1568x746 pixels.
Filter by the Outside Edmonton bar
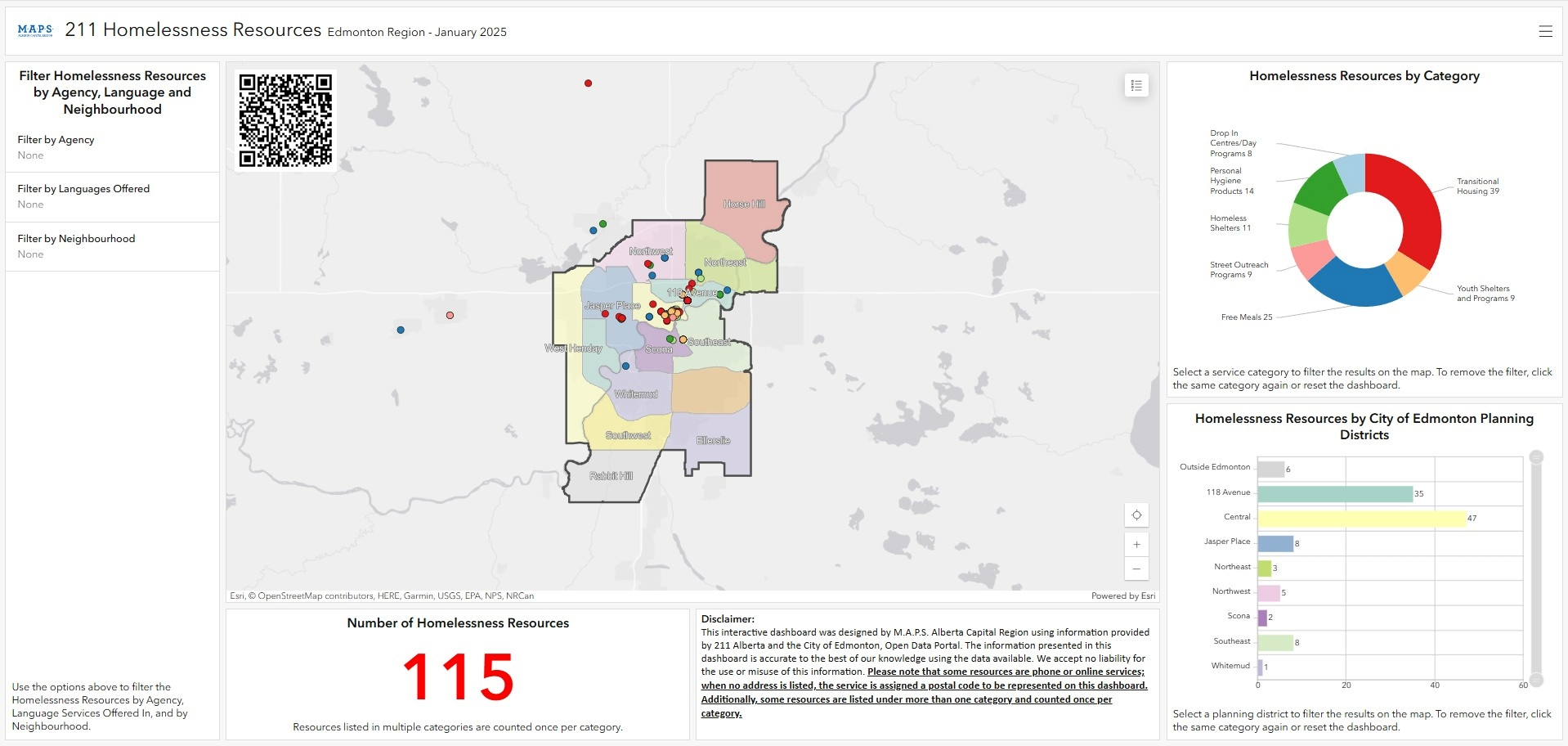tap(1270, 470)
